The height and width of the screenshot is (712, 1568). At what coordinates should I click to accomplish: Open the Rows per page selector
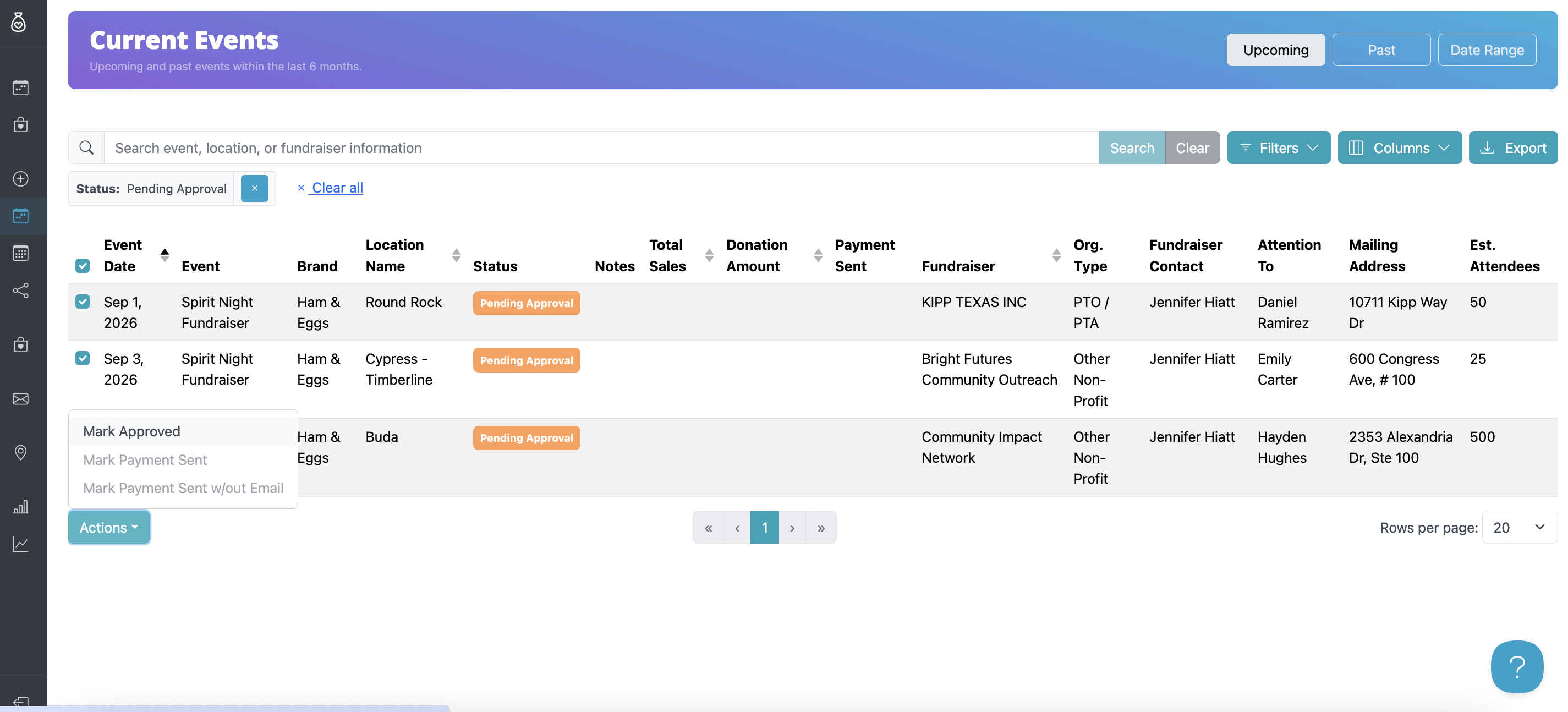(1519, 527)
